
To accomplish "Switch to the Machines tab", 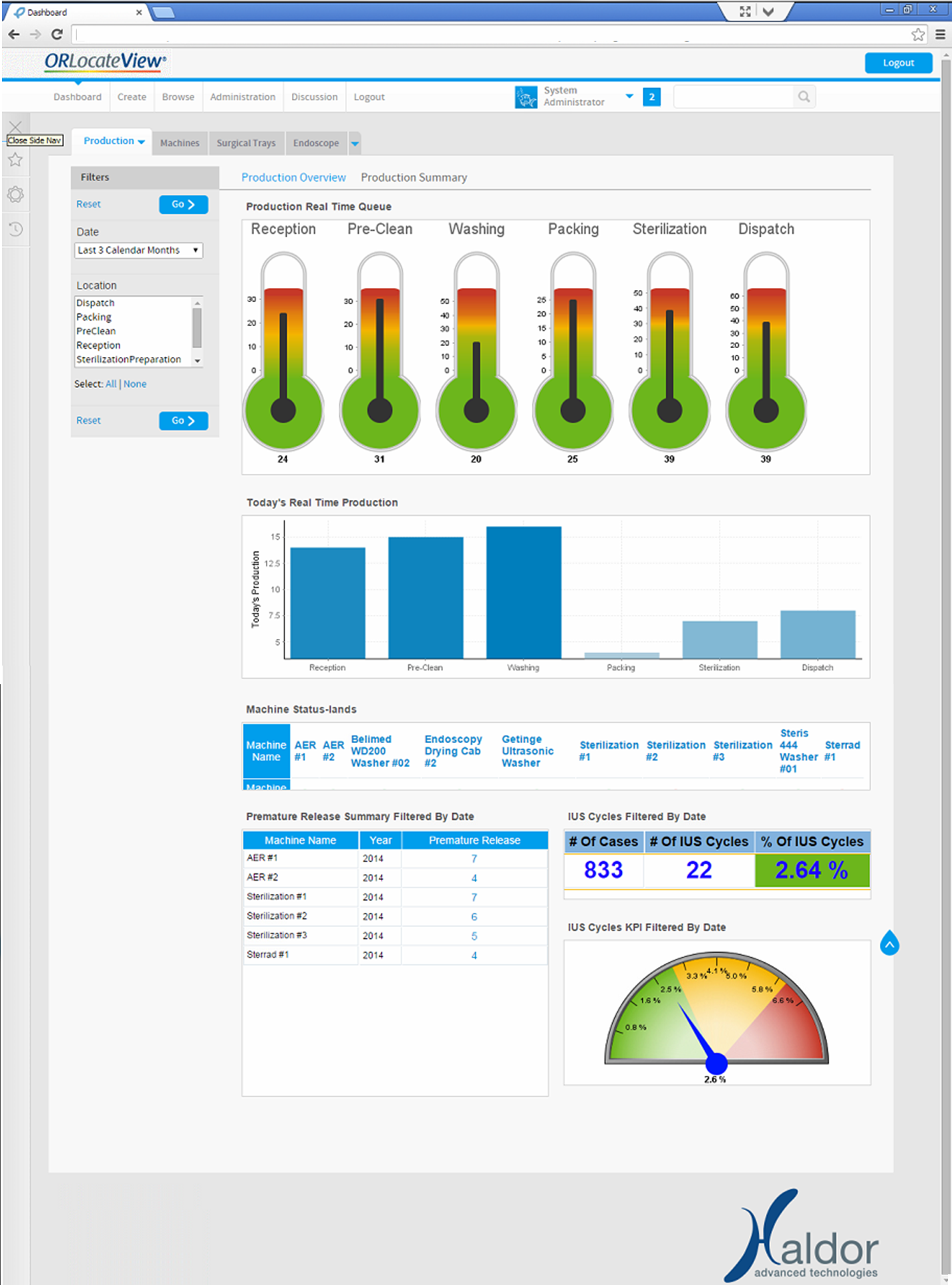I will (180, 143).
